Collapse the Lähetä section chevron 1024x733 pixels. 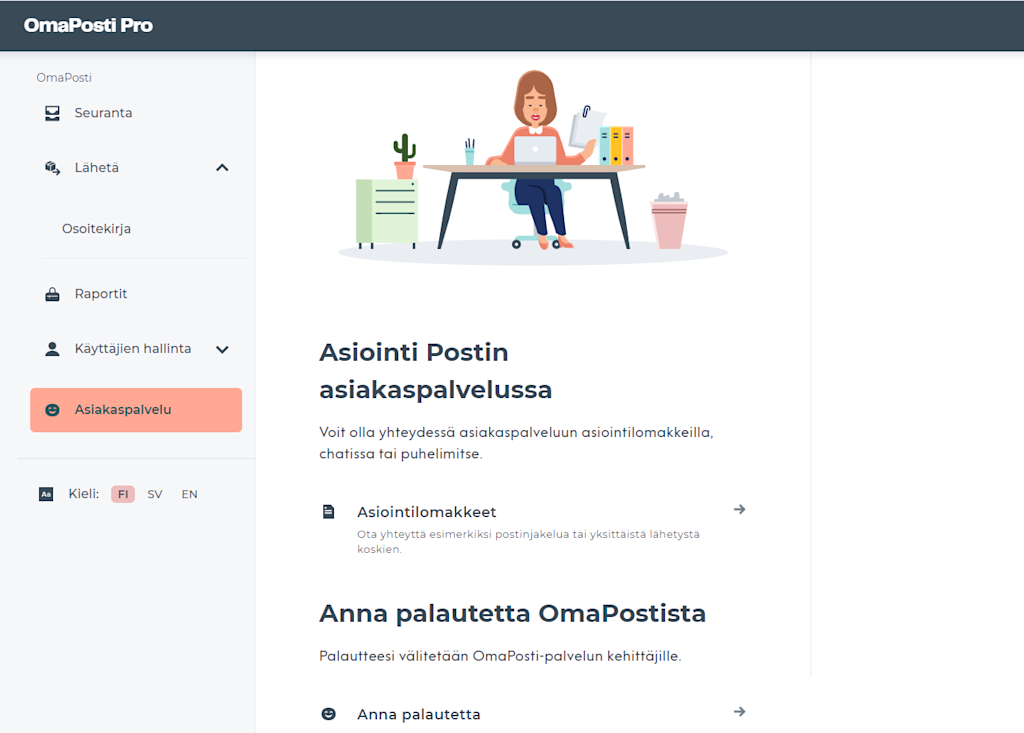(222, 168)
